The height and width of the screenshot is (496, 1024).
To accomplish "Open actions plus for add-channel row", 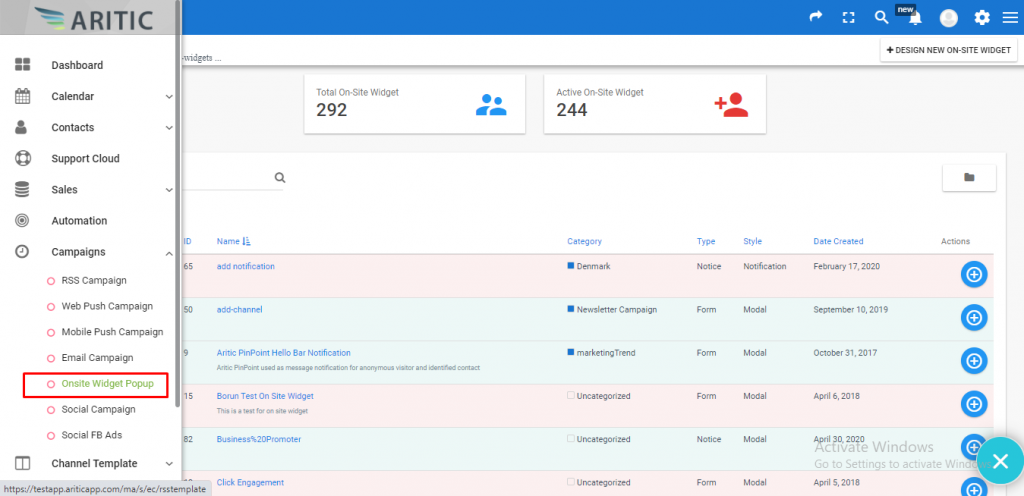I will (974, 317).
